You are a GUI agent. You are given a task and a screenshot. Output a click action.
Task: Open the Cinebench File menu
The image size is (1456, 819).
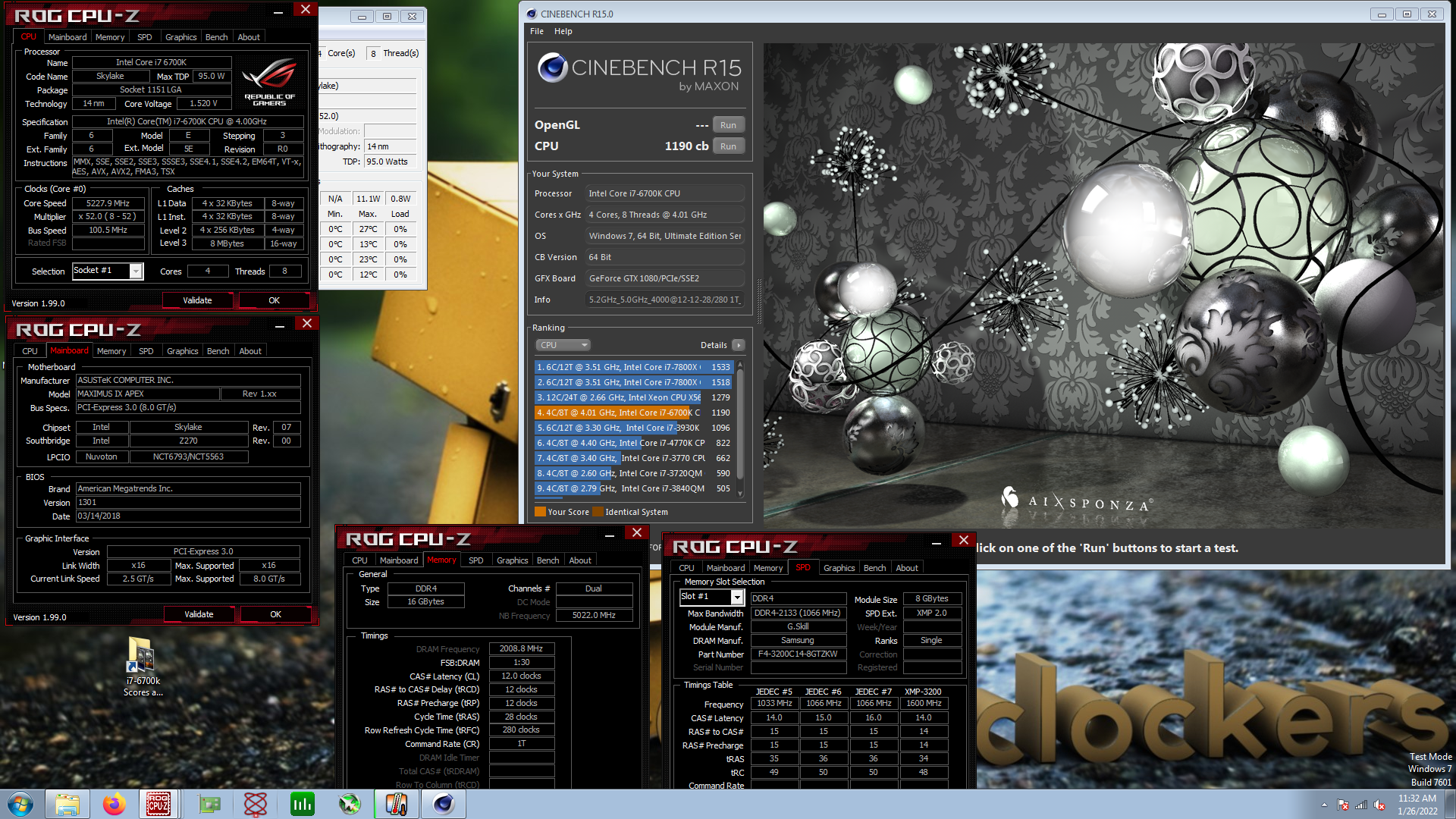click(537, 31)
